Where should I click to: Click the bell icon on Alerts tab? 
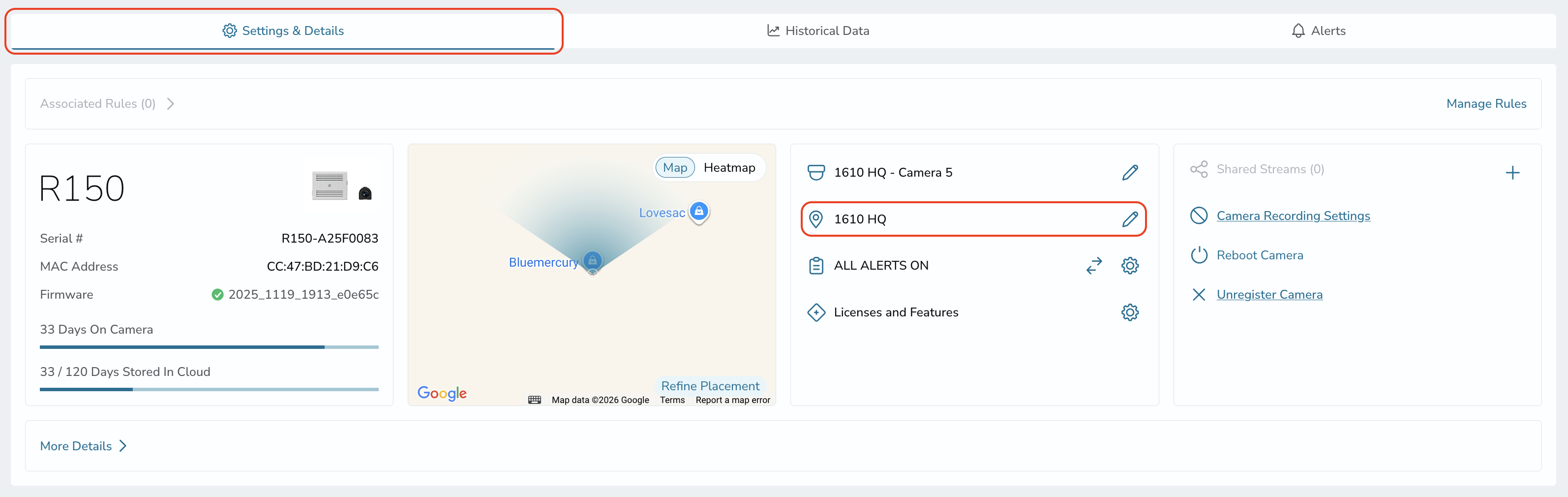point(1298,31)
